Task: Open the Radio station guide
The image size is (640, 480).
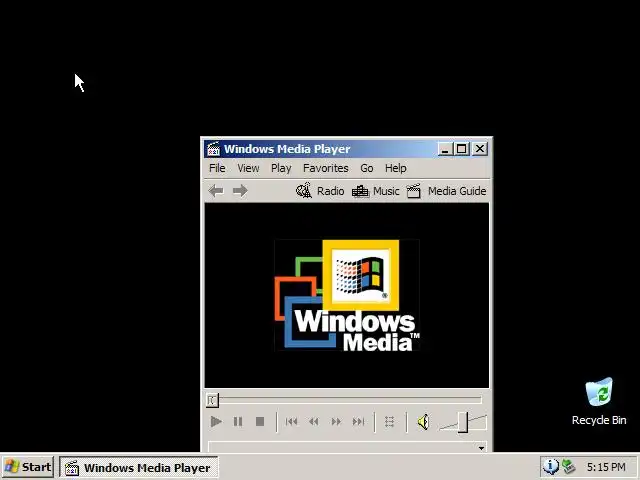Action: pyautogui.click(x=320, y=191)
